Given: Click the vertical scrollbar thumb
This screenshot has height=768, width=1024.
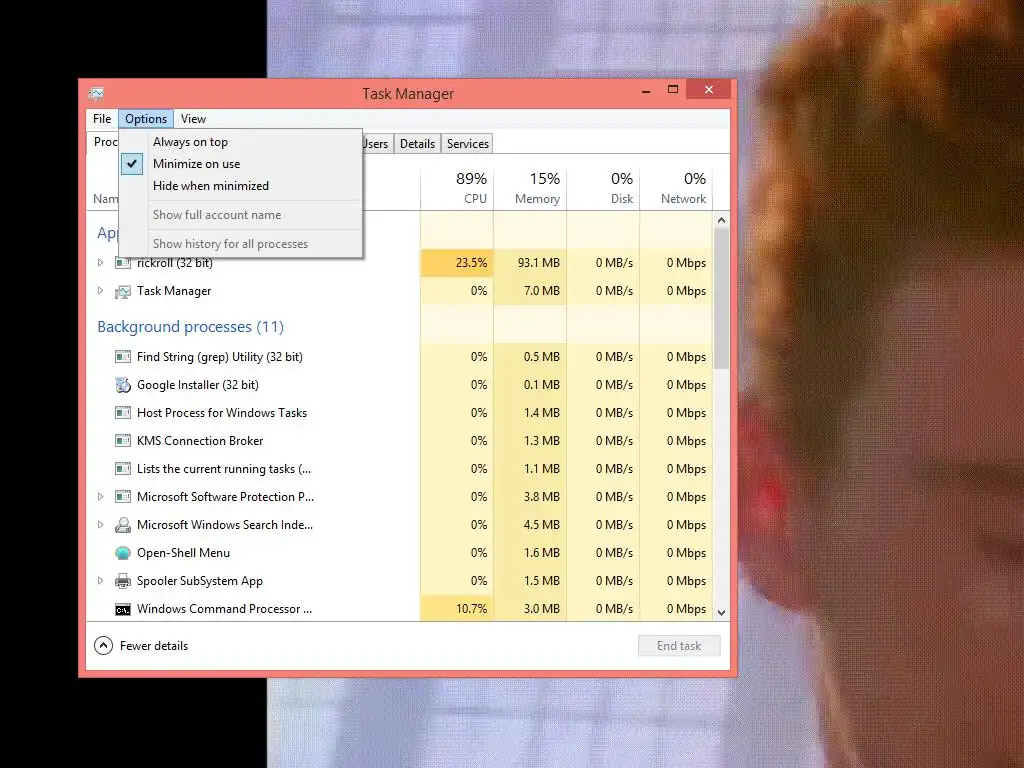Looking at the screenshot, I should (721, 298).
